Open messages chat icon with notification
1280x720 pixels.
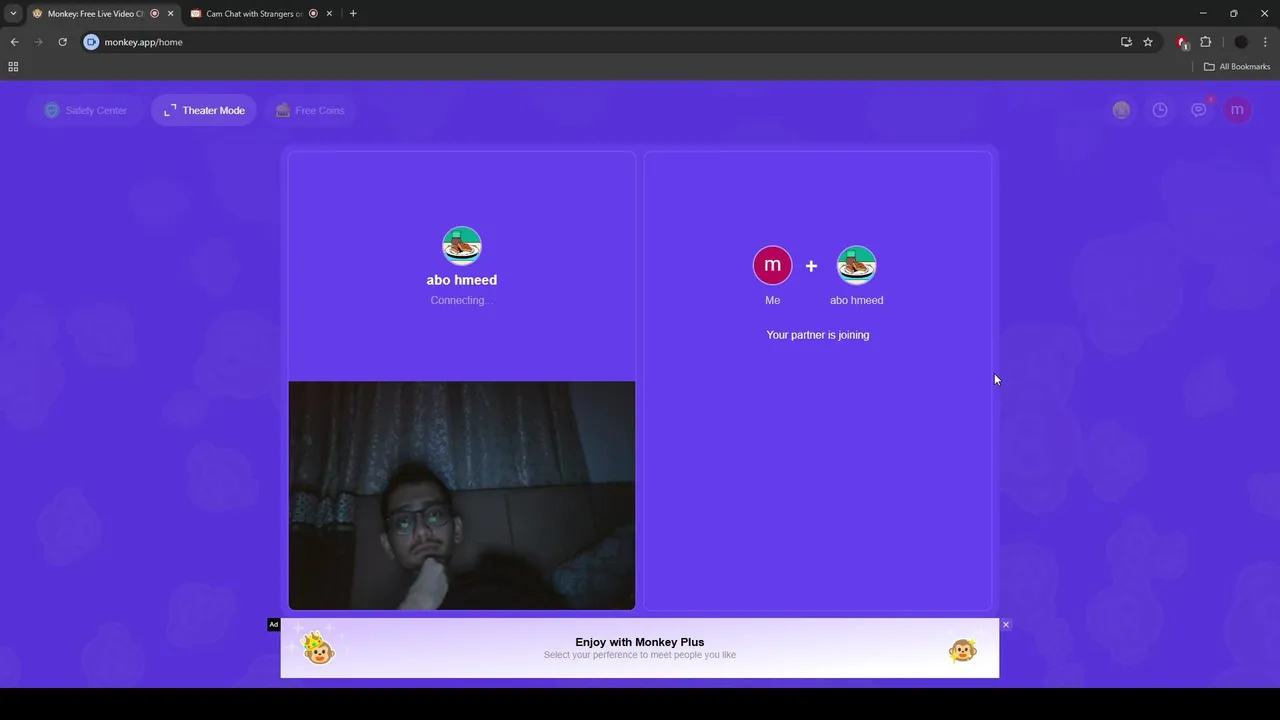click(1199, 110)
